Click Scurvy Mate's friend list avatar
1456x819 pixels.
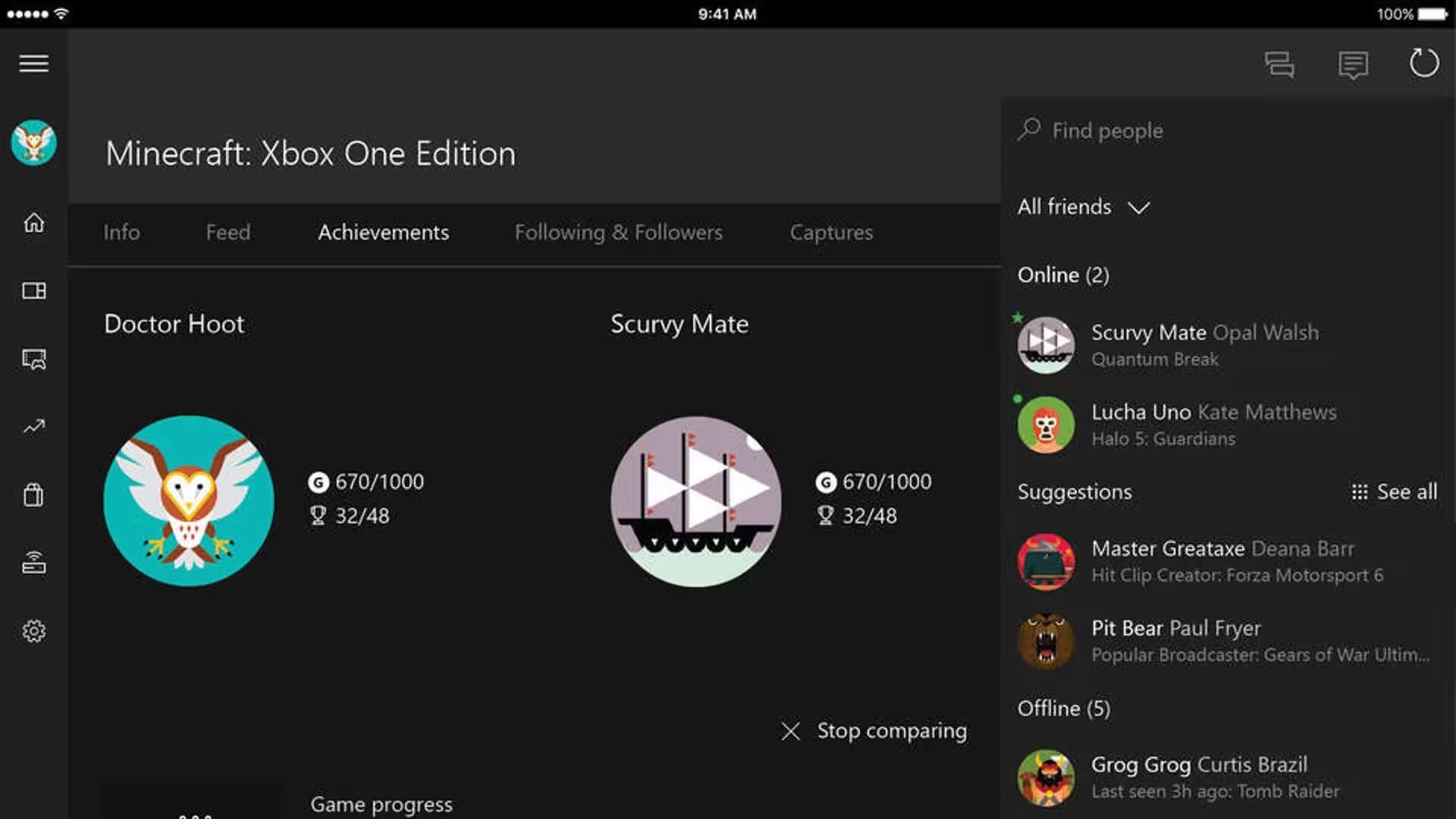pyautogui.click(x=1046, y=345)
